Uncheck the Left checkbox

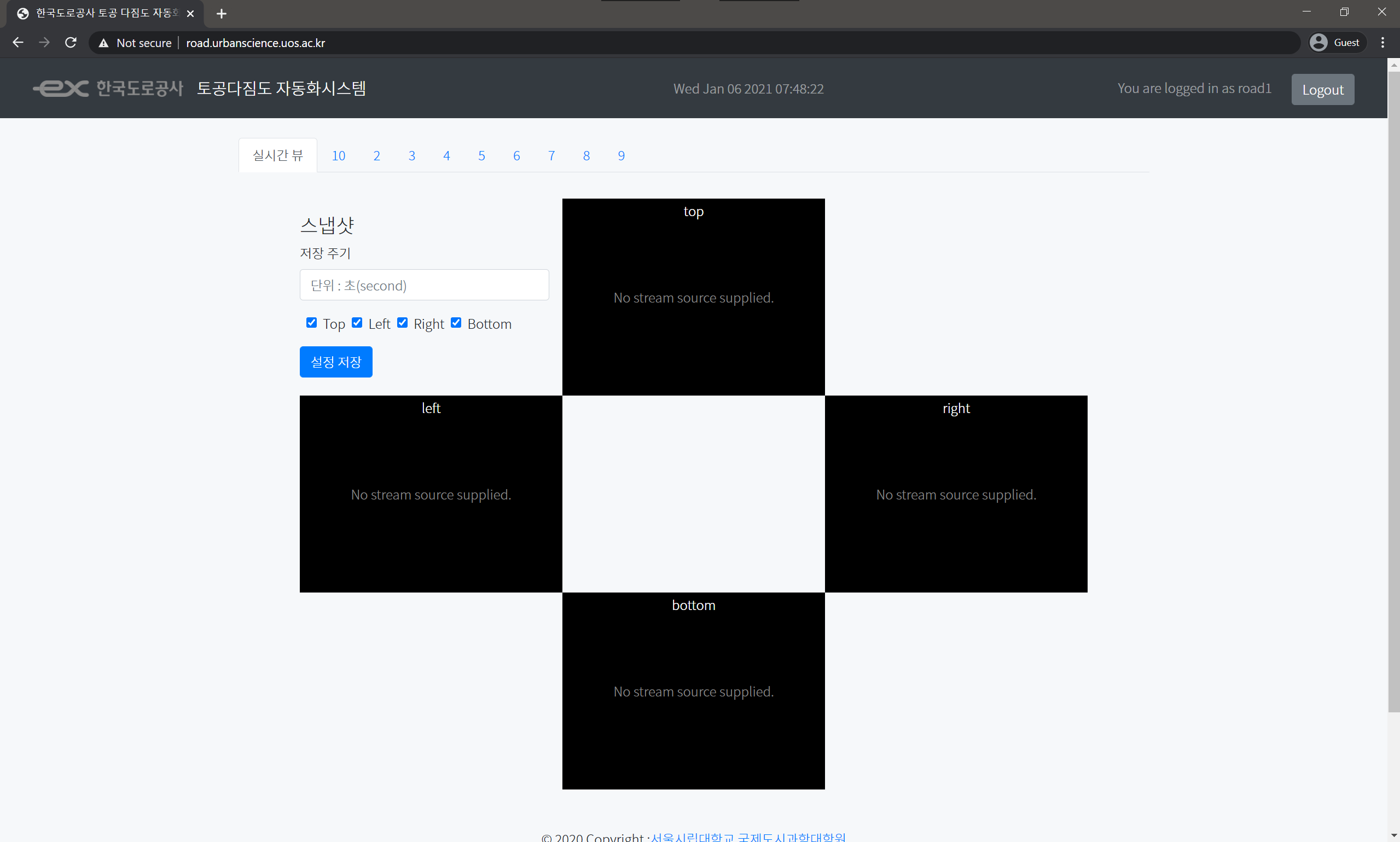[x=357, y=323]
